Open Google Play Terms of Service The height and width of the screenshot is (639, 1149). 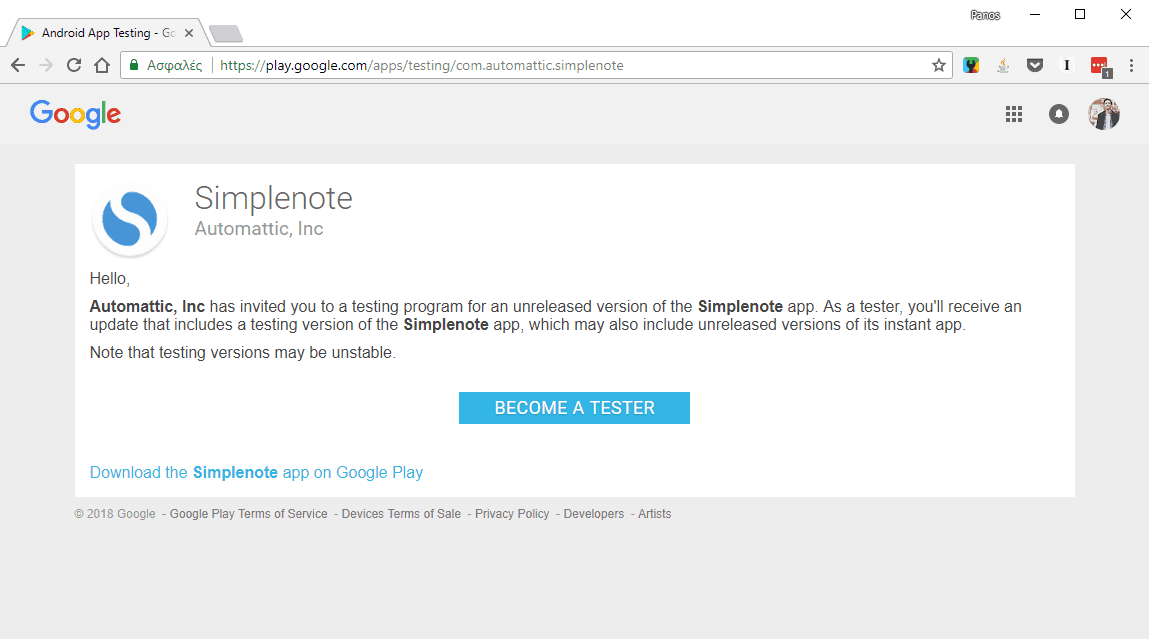point(248,514)
